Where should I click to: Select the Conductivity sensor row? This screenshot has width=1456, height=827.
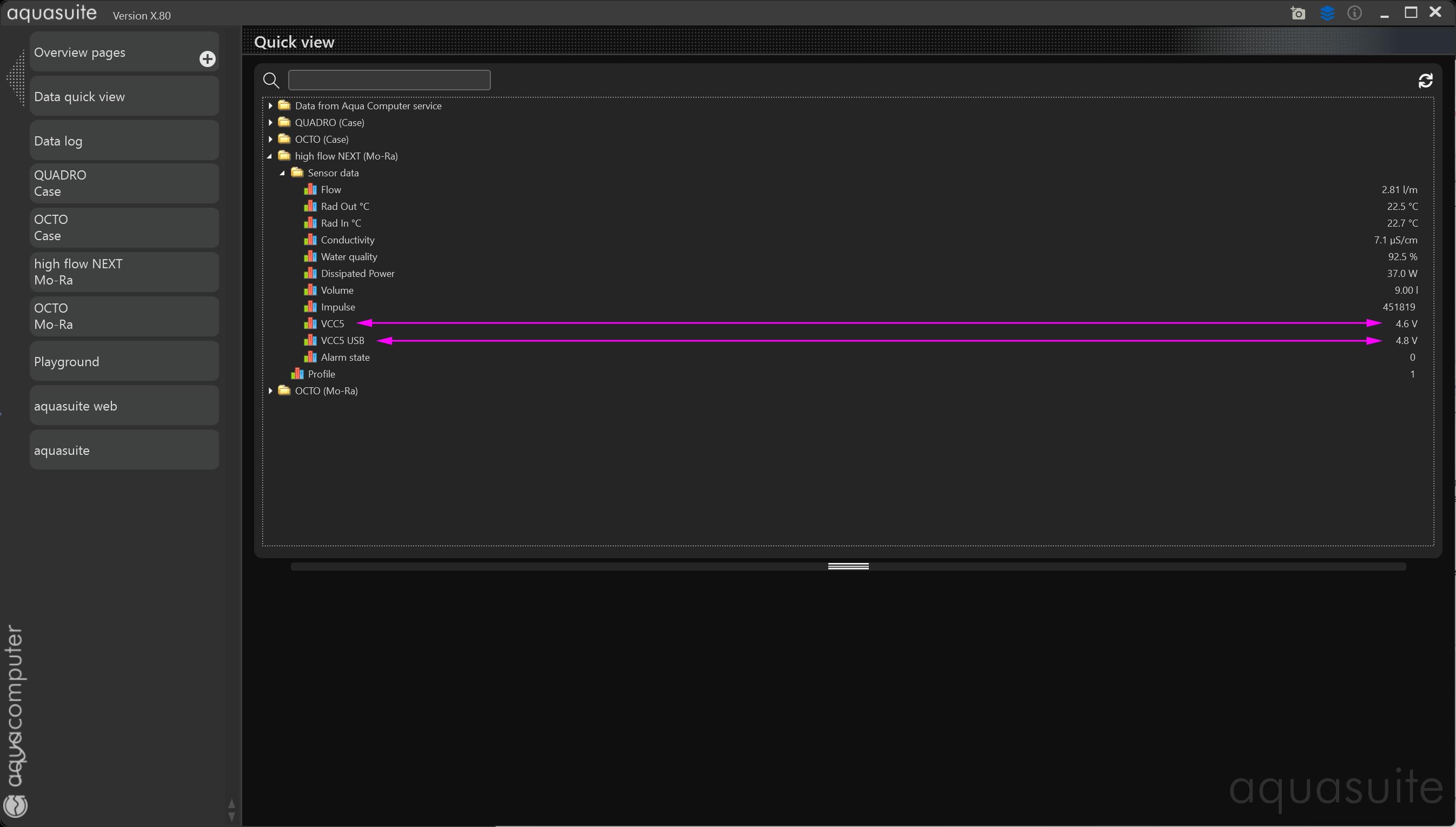click(348, 240)
